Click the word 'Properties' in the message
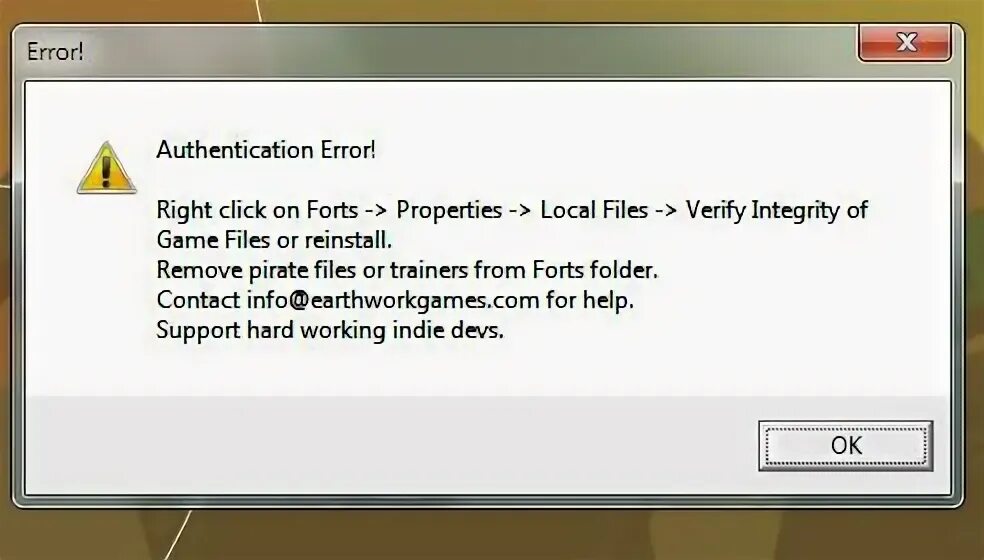The height and width of the screenshot is (560, 984). 449,210
